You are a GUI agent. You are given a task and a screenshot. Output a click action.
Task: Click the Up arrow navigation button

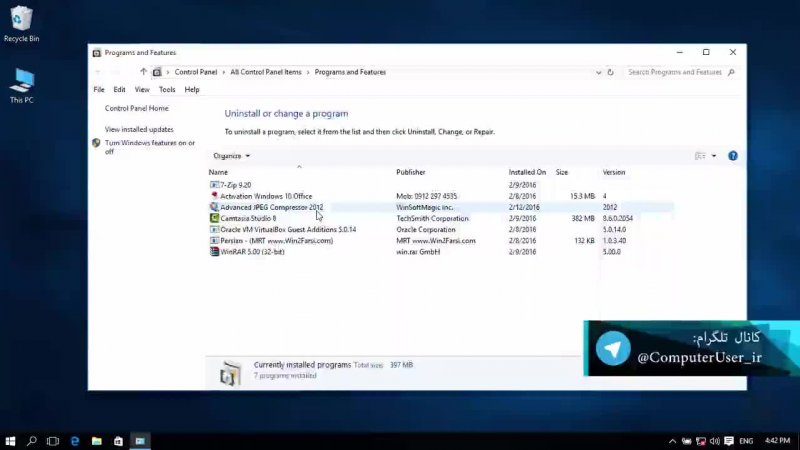[x=143, y=72]
